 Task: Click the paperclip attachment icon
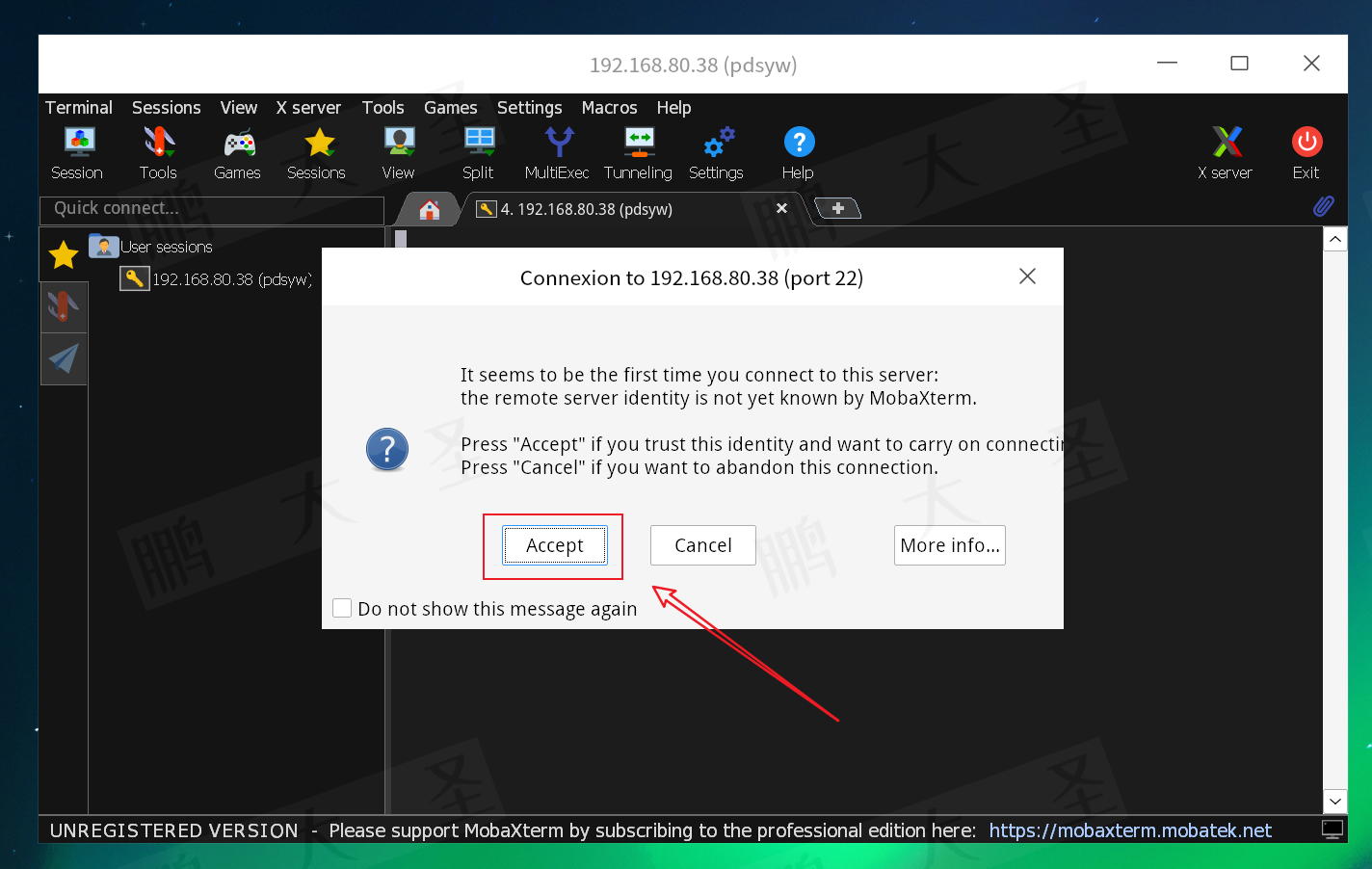coord(1323,206)
